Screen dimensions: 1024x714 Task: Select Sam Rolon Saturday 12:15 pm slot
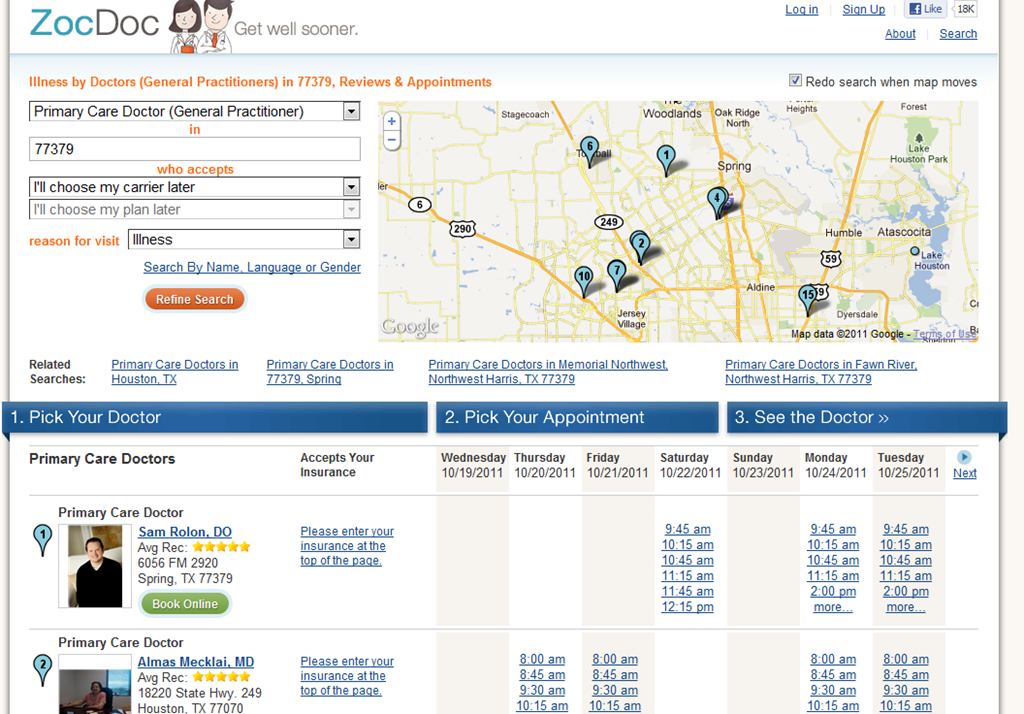click(688, 607)
